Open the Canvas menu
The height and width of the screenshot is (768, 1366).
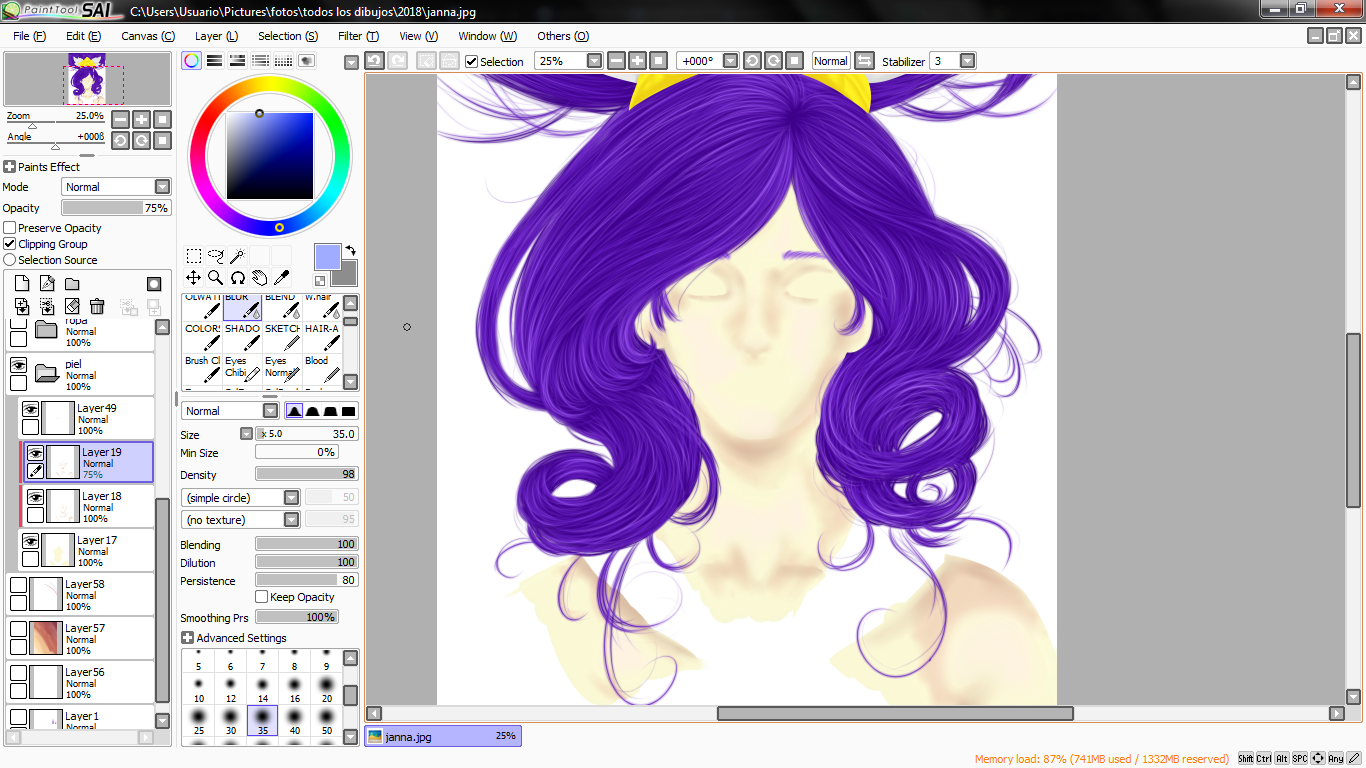coord(147,36)
